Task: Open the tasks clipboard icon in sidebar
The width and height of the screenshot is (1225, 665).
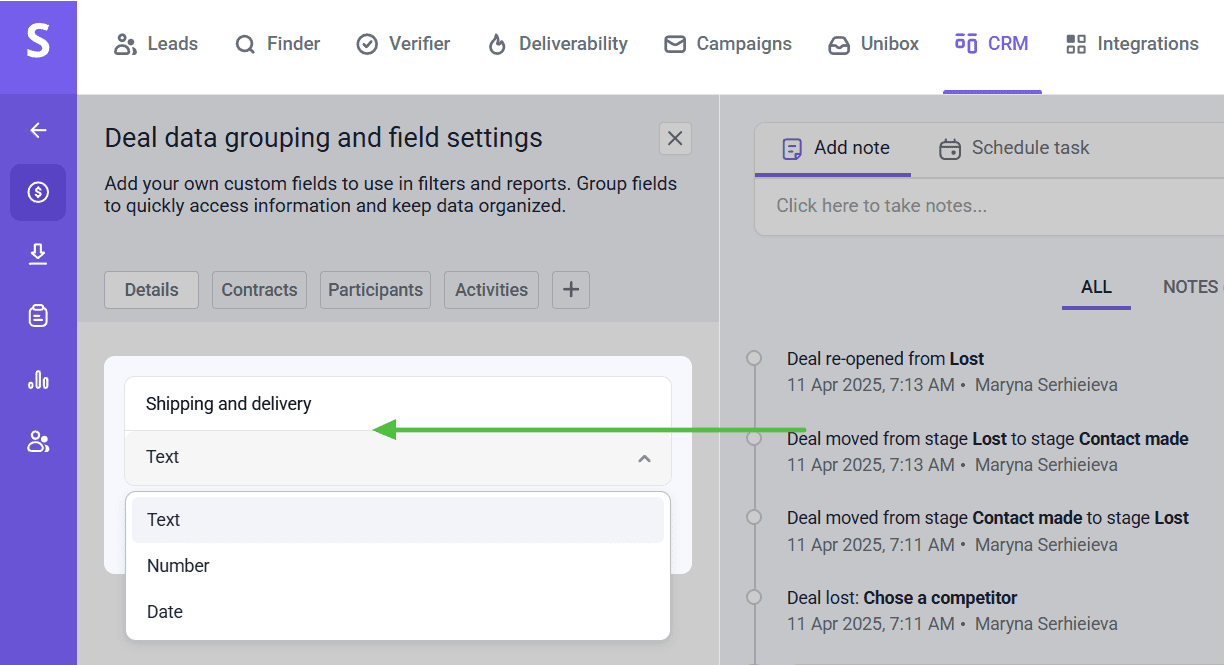Action: tap(38, 317)
